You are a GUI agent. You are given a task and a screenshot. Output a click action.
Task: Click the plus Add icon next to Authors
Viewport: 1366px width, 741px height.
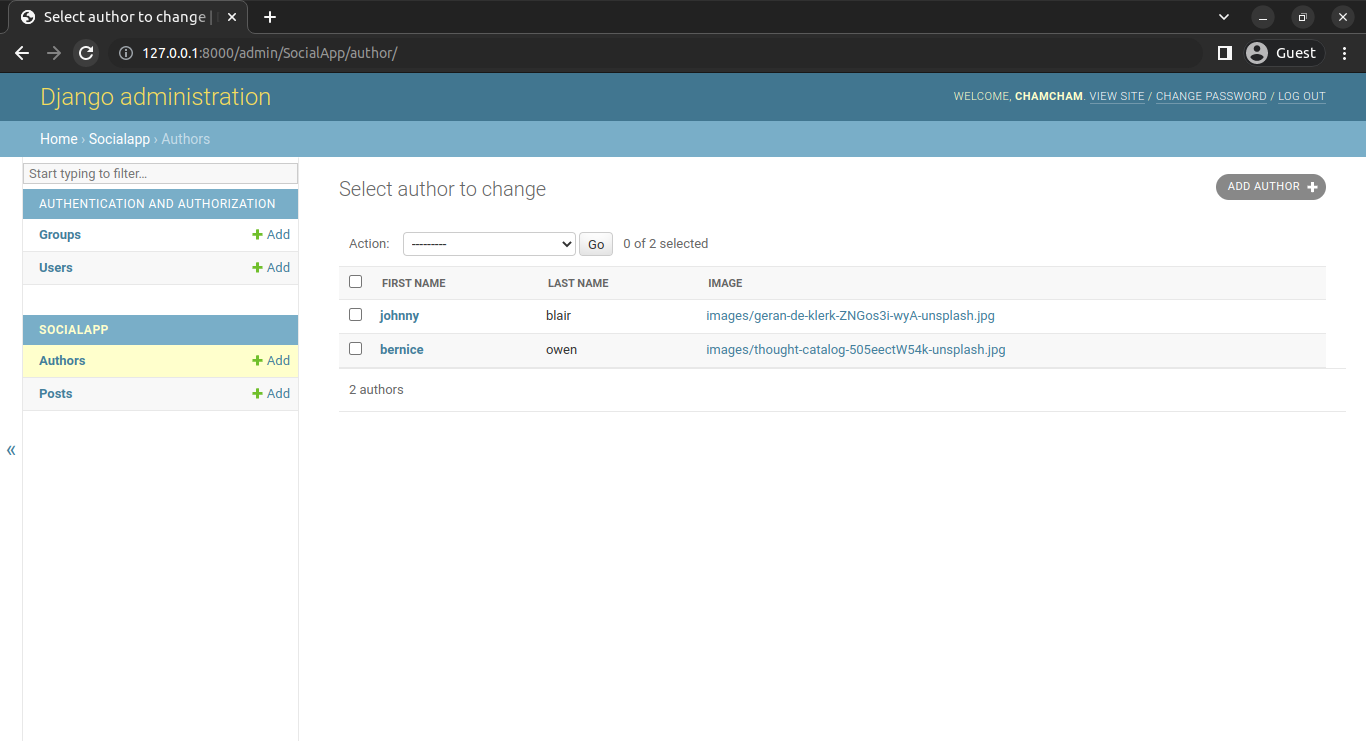click(x=257, y=361)
